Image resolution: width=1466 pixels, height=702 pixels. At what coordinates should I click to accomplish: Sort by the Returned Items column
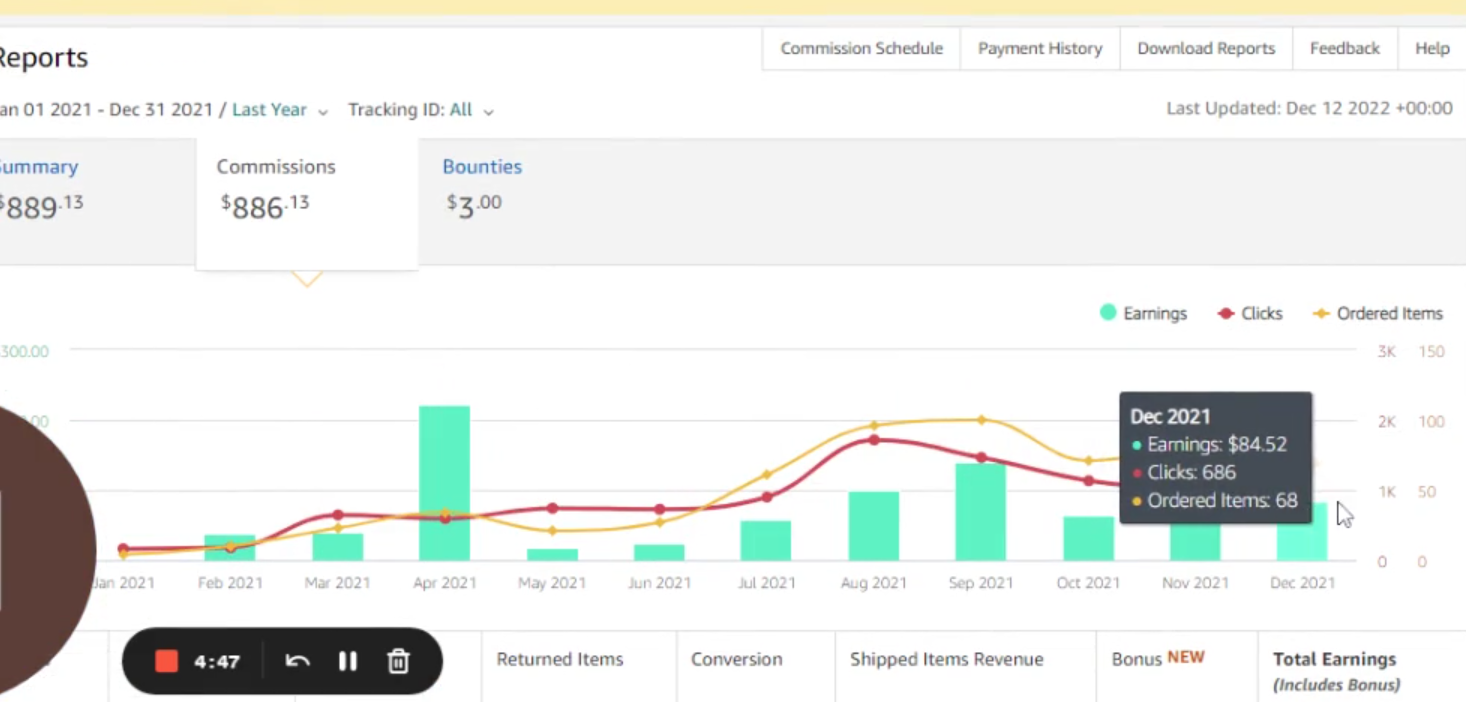[560, 659]
